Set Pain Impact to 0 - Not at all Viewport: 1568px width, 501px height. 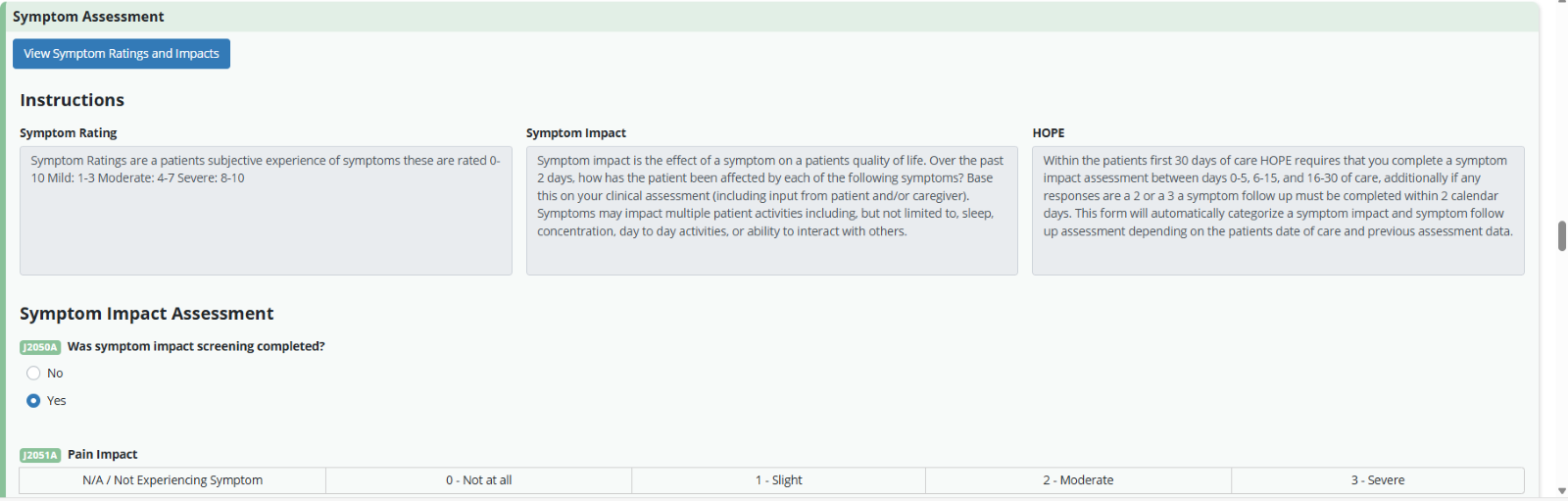point(478,480)
